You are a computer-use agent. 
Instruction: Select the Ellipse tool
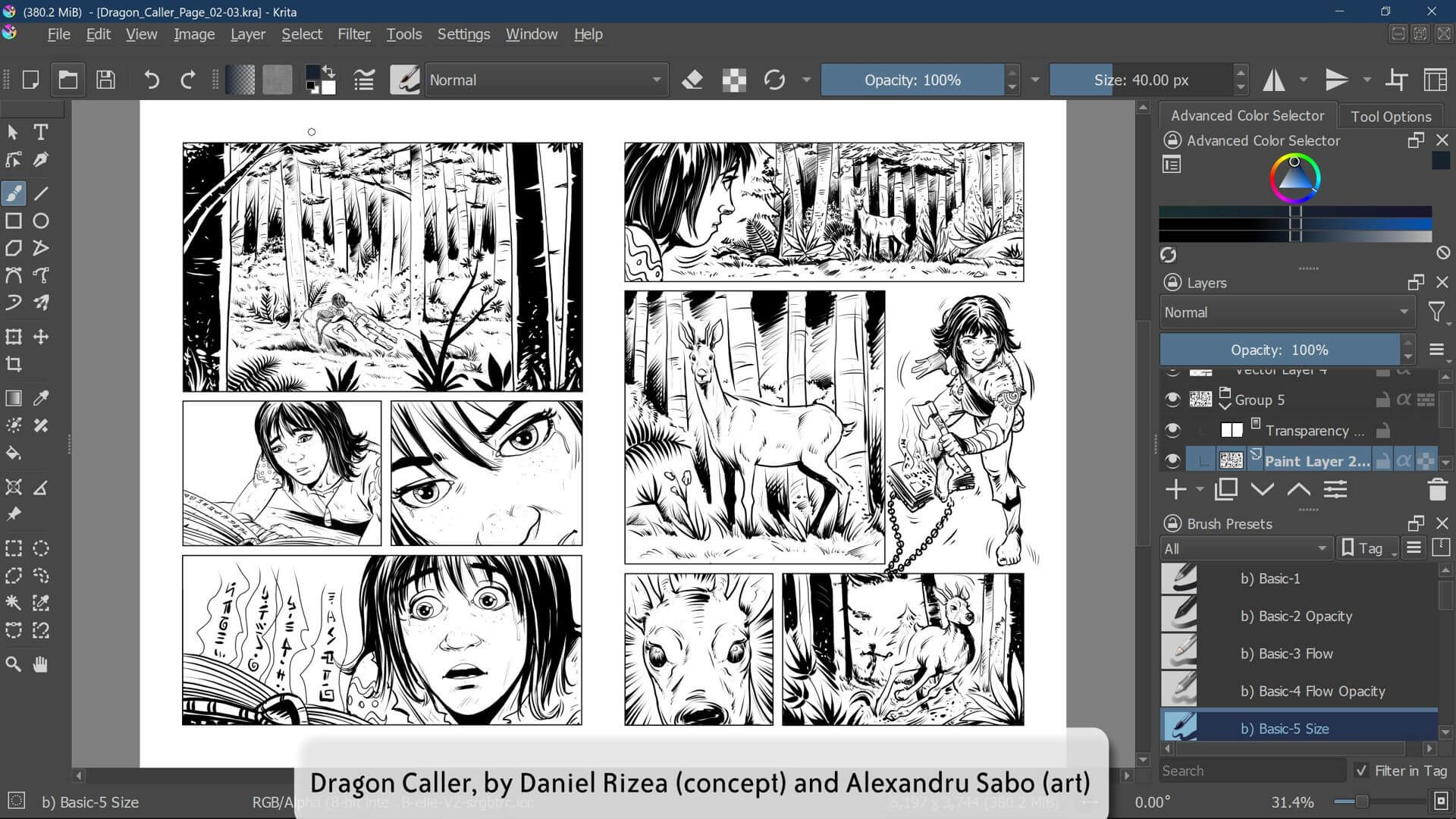[41, 220]
